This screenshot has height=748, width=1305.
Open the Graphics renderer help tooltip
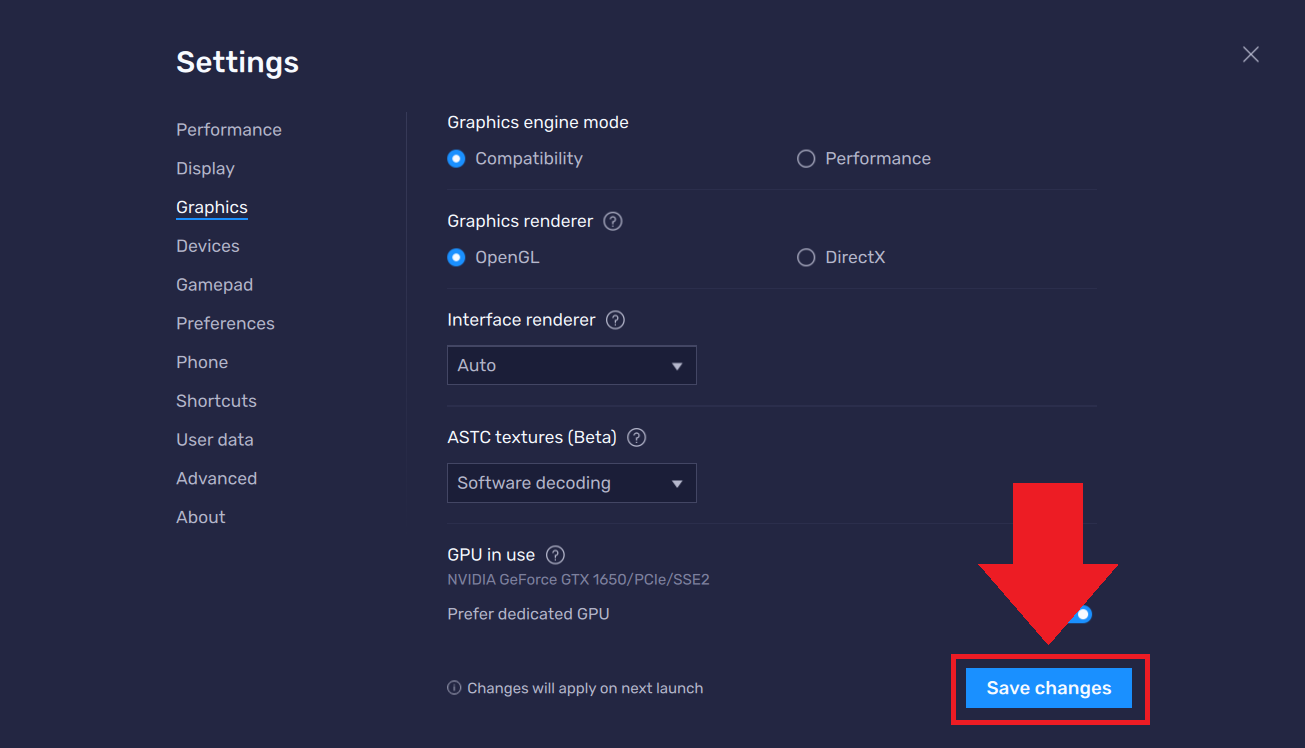coord(612,221)
